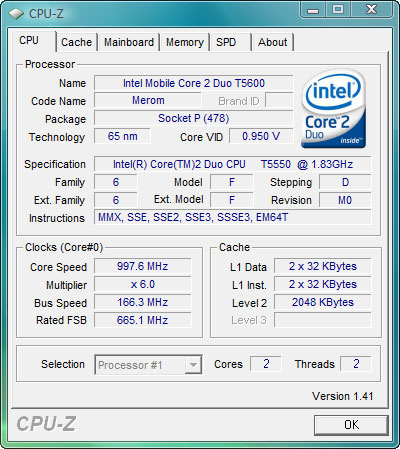
Task: Open the Processor #1 selection dropdown arrow
Action: click(193, 364)
